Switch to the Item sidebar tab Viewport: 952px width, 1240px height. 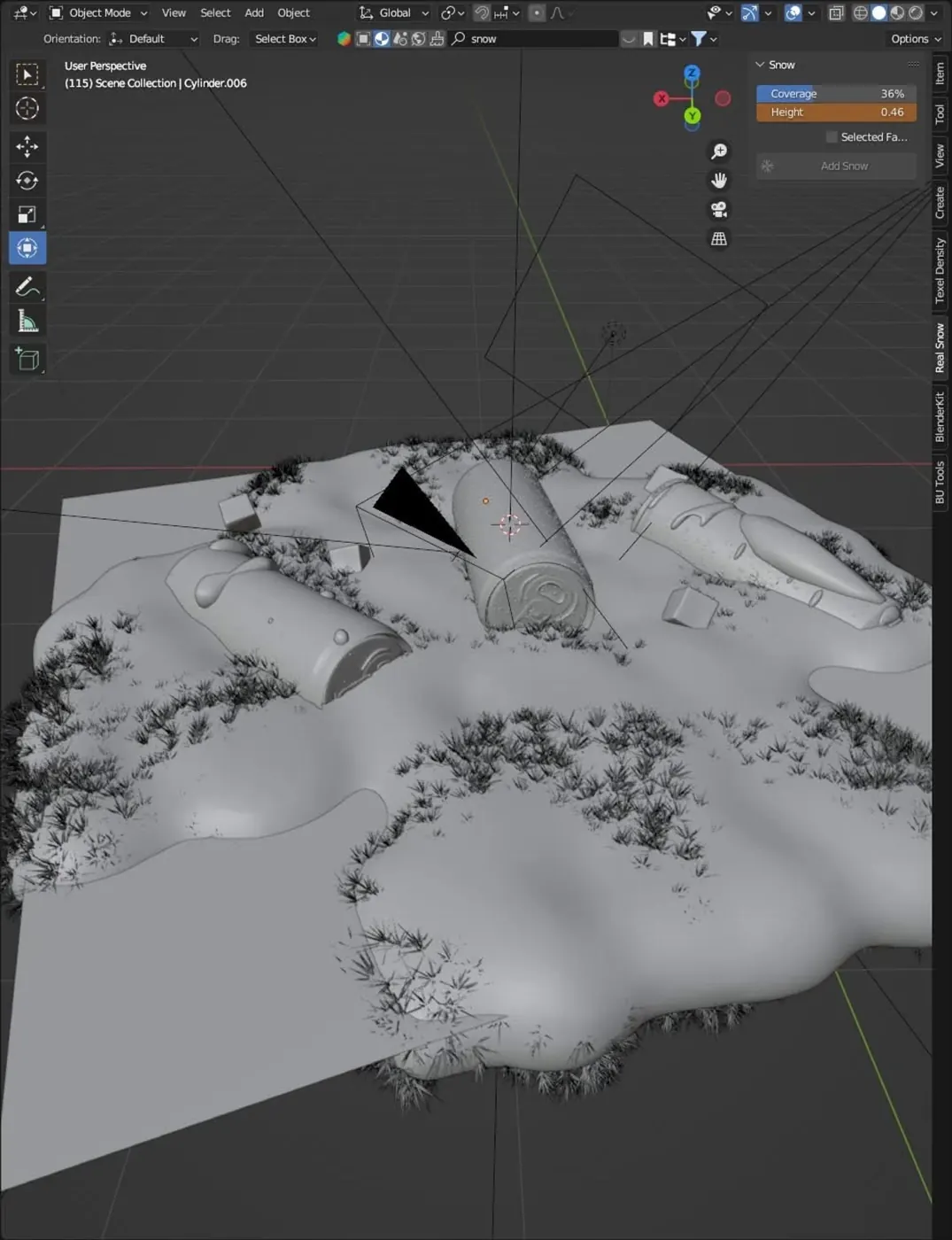tap(940, 74)
